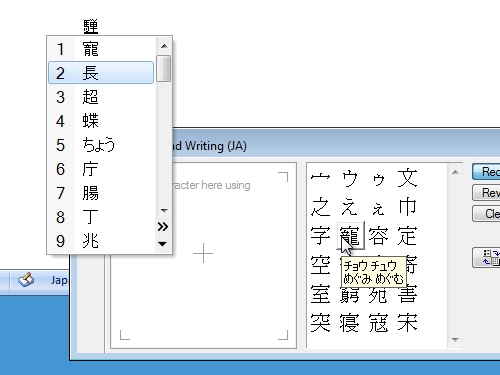Image resolution: width=500 pixels, height=375 pixels.
Task: Insert small hiragana ぇ from results
Action: click(379, 209)
